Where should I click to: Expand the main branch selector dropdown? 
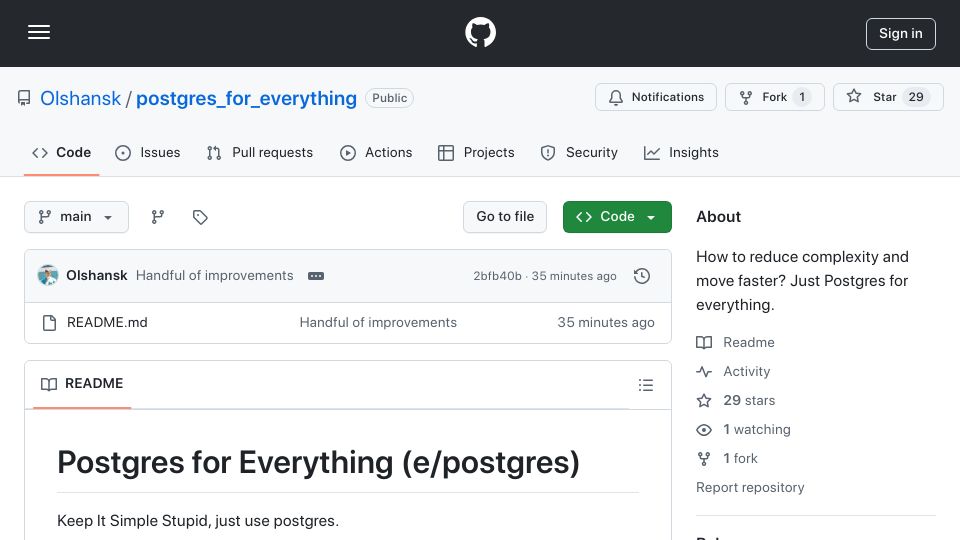[77, 217]
